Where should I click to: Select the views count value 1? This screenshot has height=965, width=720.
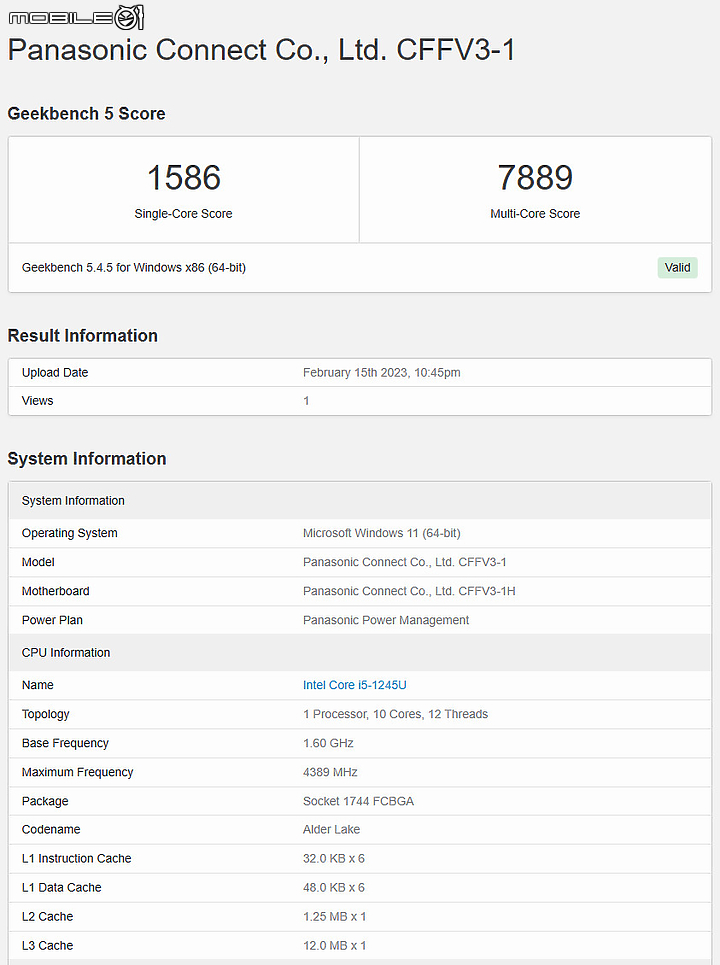pyautogui.click(x=306, y=401)
